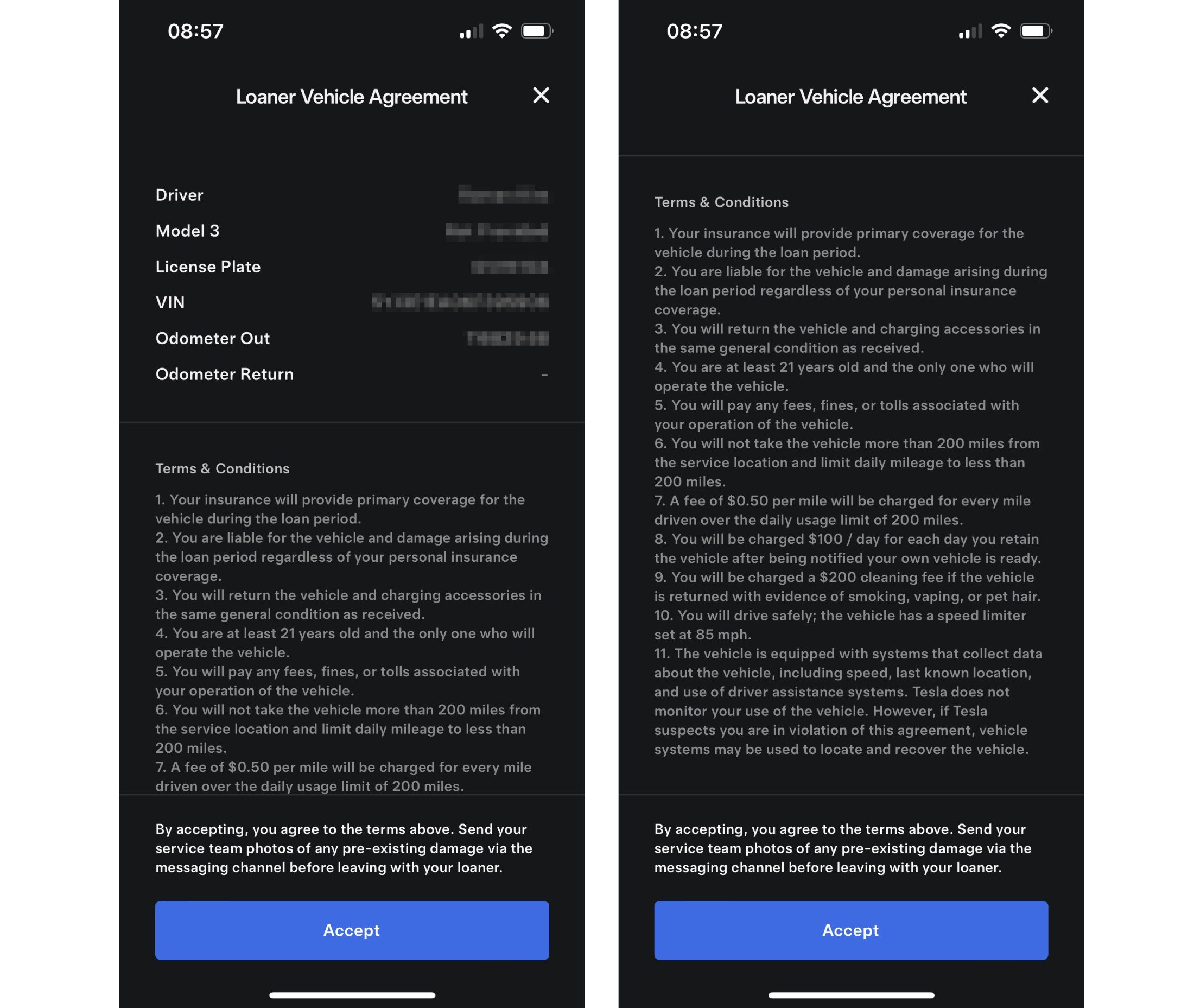Open the VIN information field
Screen dimensions: 1194x1008
(352, 302)
